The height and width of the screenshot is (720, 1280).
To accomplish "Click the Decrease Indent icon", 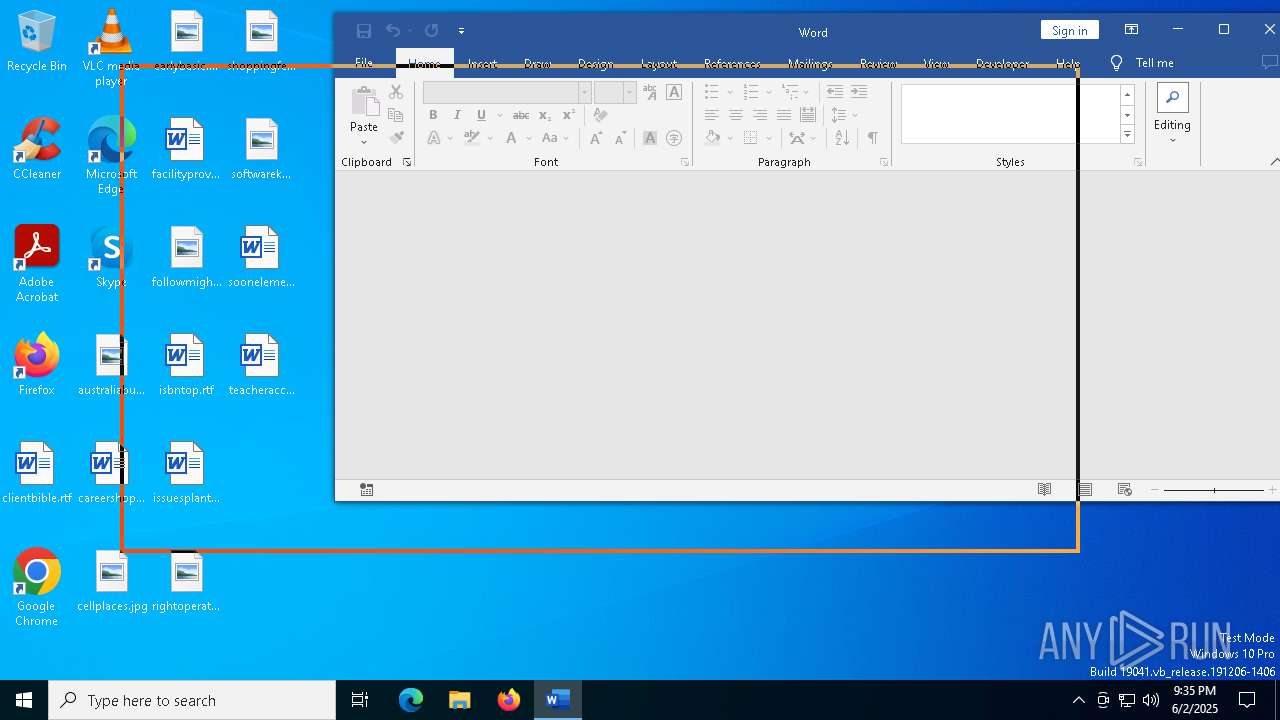I will point(835,92).
